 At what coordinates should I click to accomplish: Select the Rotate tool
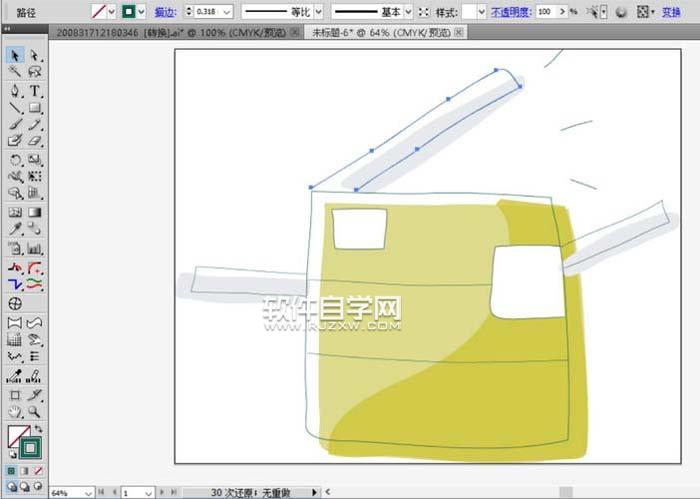(x=15, y=160)
